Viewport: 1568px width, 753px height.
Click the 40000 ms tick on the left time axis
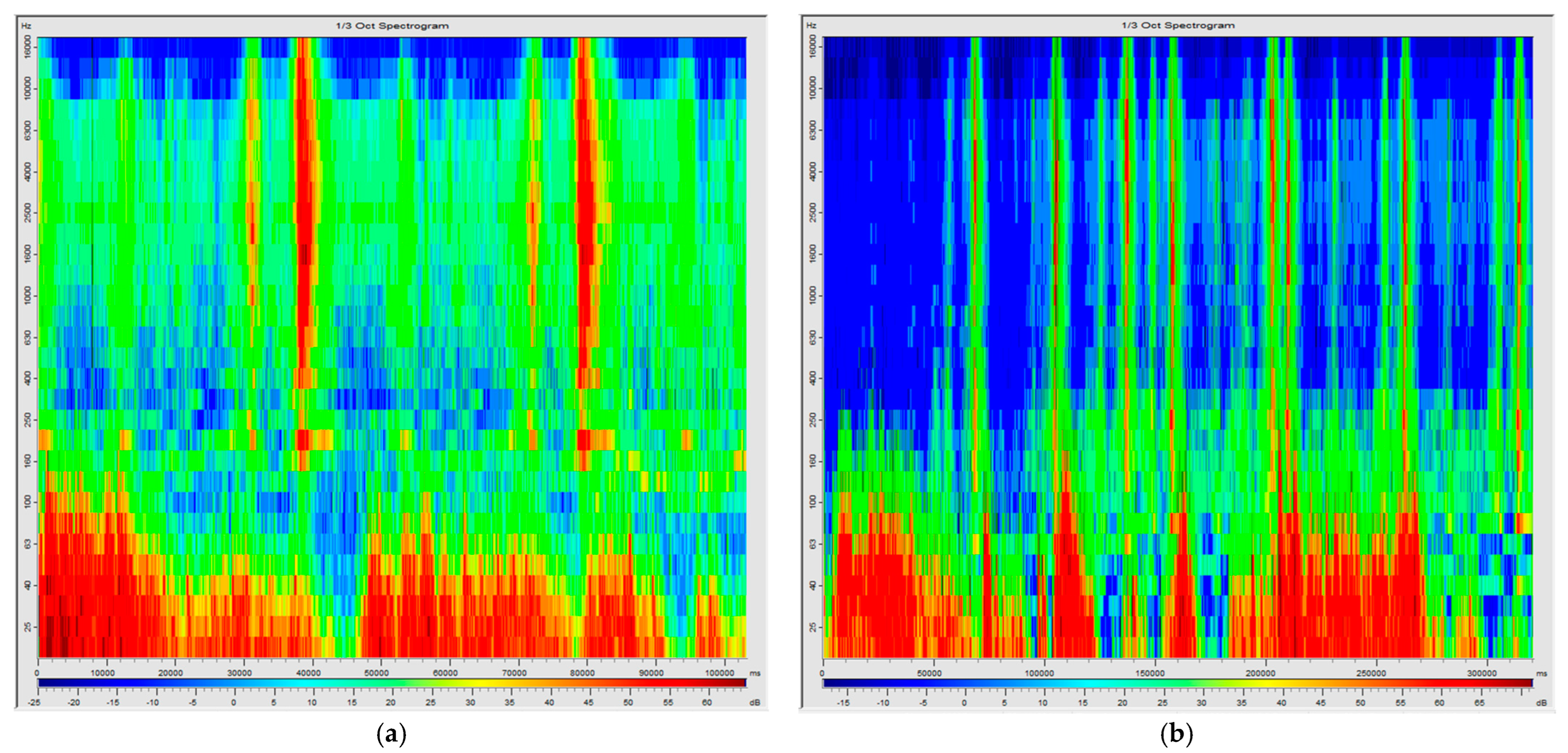tap(308, 673)
